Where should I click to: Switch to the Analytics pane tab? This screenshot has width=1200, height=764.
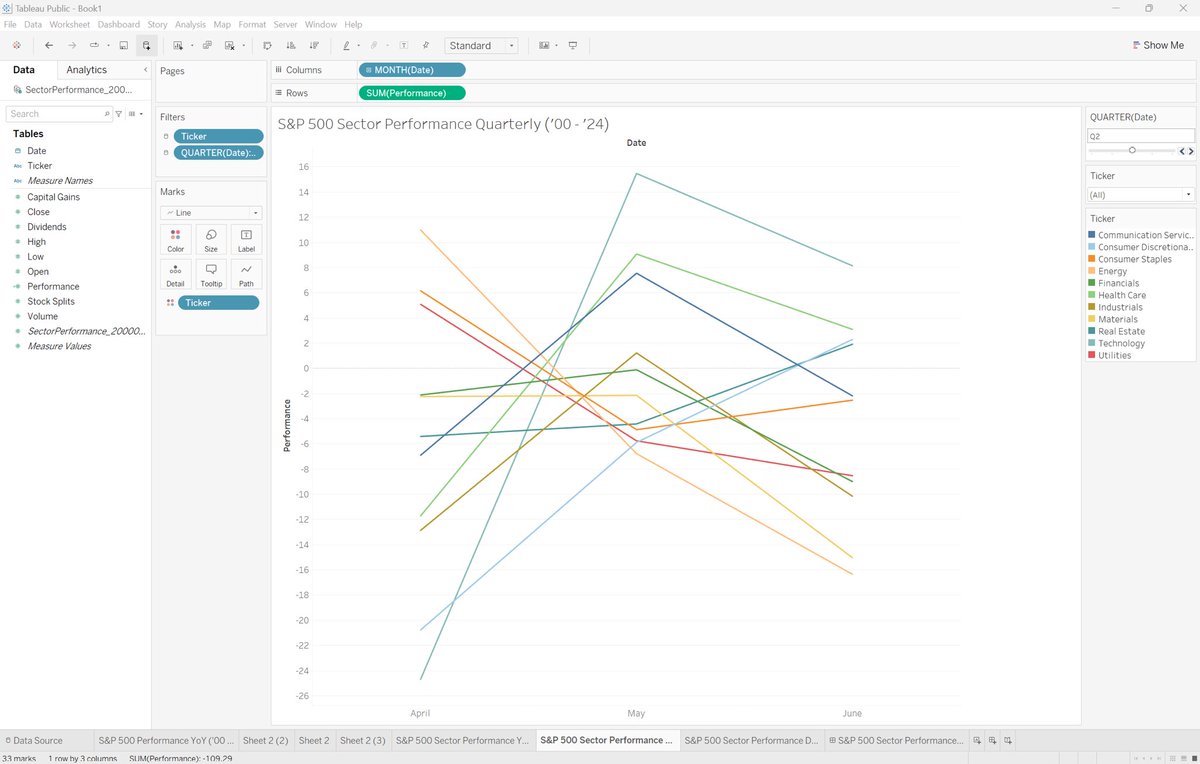coord(87,70)
